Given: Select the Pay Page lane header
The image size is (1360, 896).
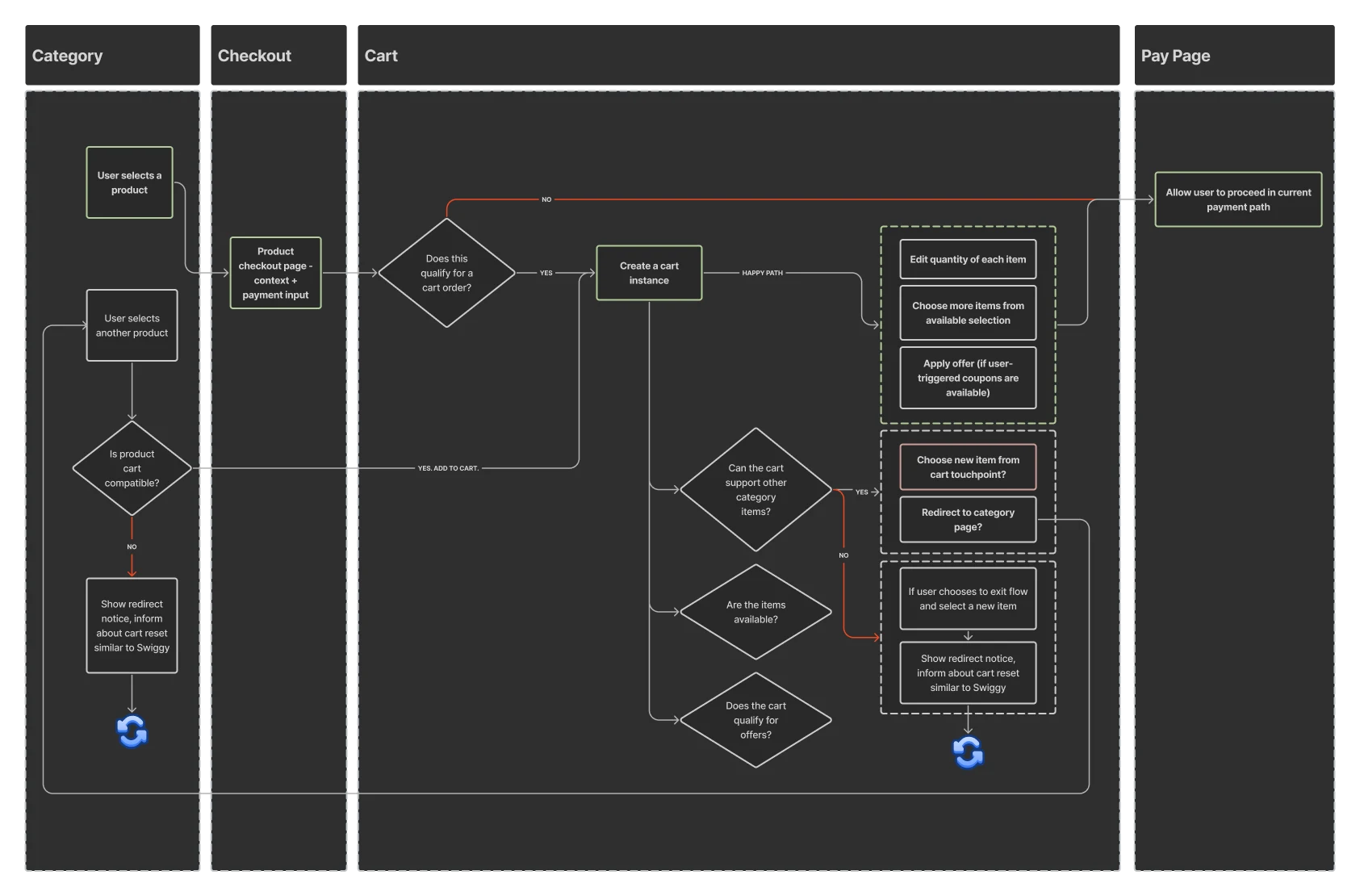Looking at the screenshot, I should point(1234,55).
